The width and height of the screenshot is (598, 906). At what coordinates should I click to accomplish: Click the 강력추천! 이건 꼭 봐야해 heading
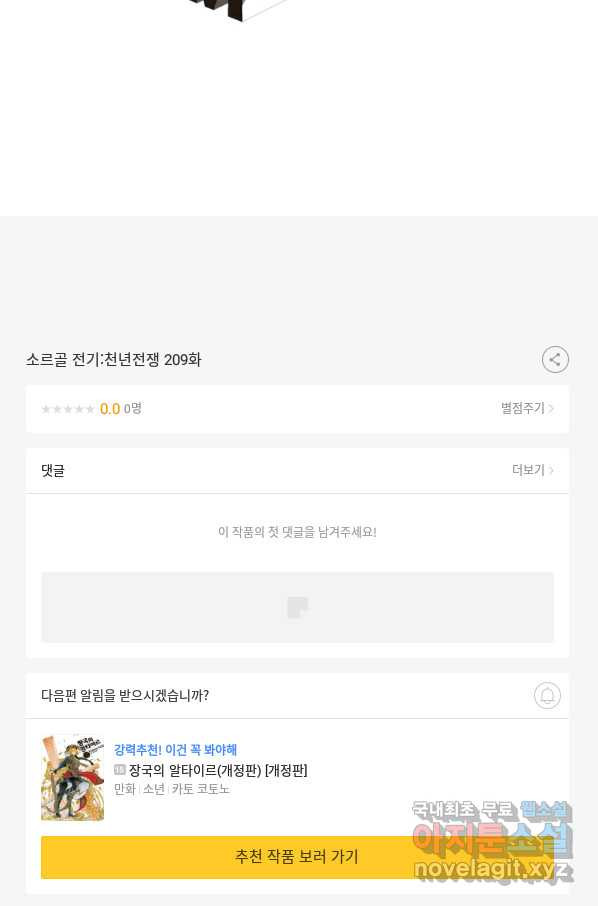(176, 750)
